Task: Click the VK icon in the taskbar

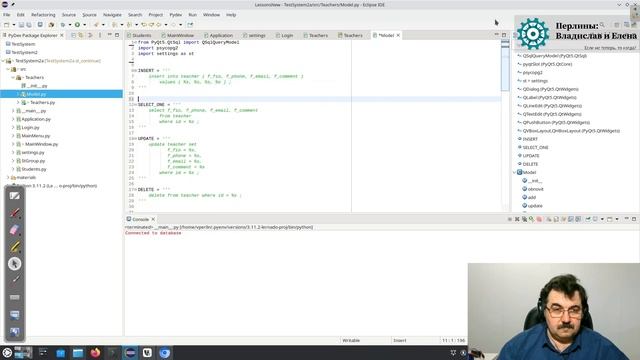Action: pos(147,353)
